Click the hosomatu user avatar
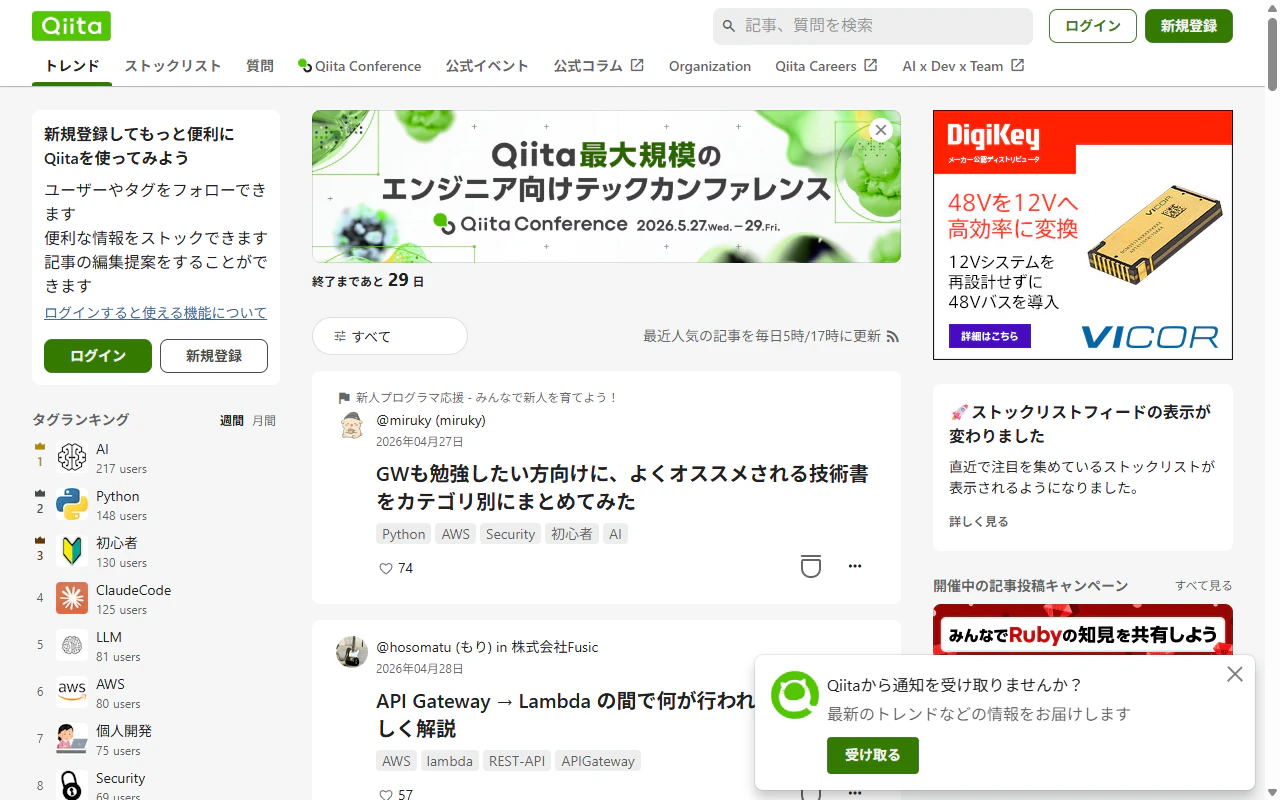The image size is (1280, 800). (x=352, y=652)
